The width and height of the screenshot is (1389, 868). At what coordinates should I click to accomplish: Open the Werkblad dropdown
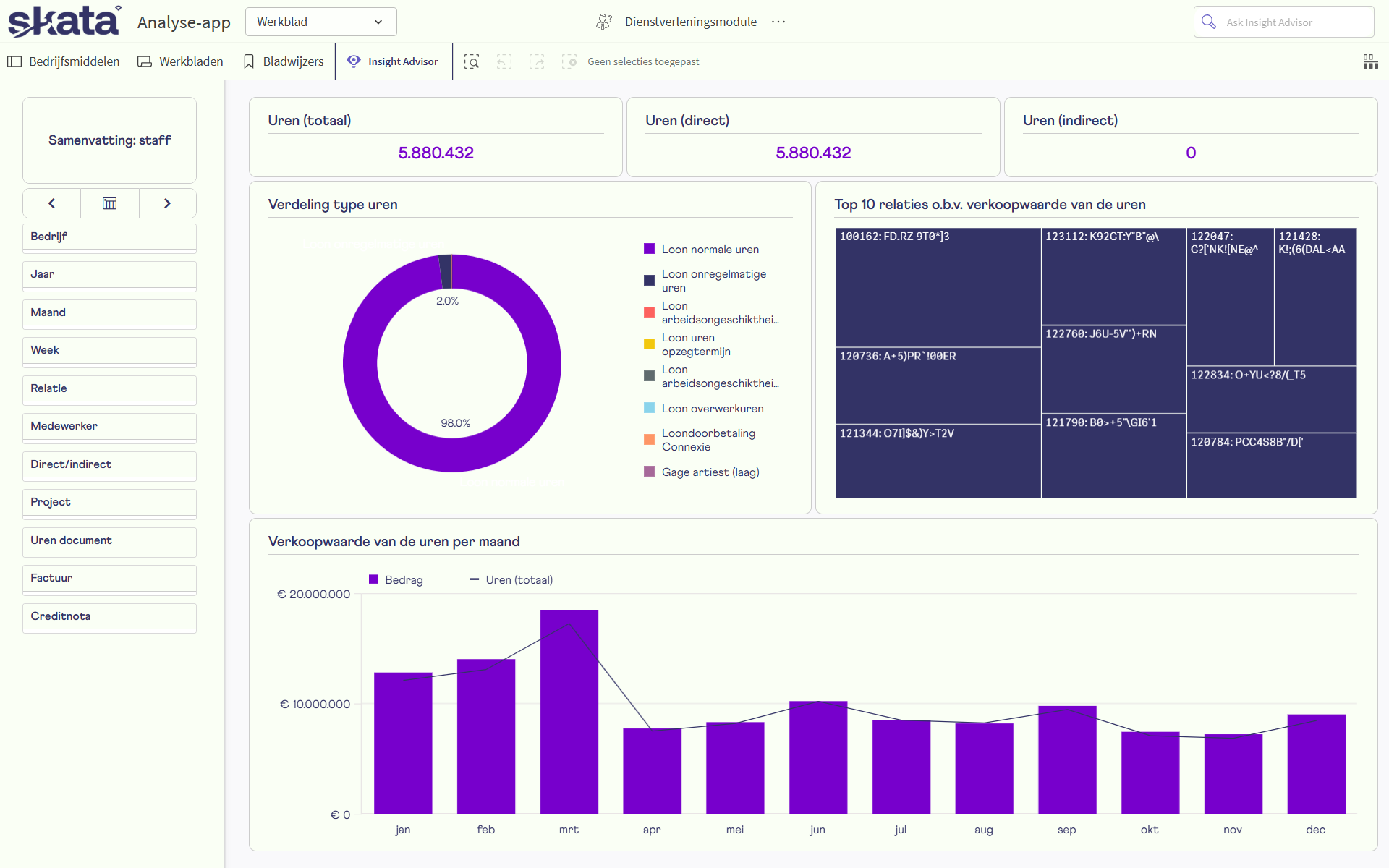tap(320, 22)
